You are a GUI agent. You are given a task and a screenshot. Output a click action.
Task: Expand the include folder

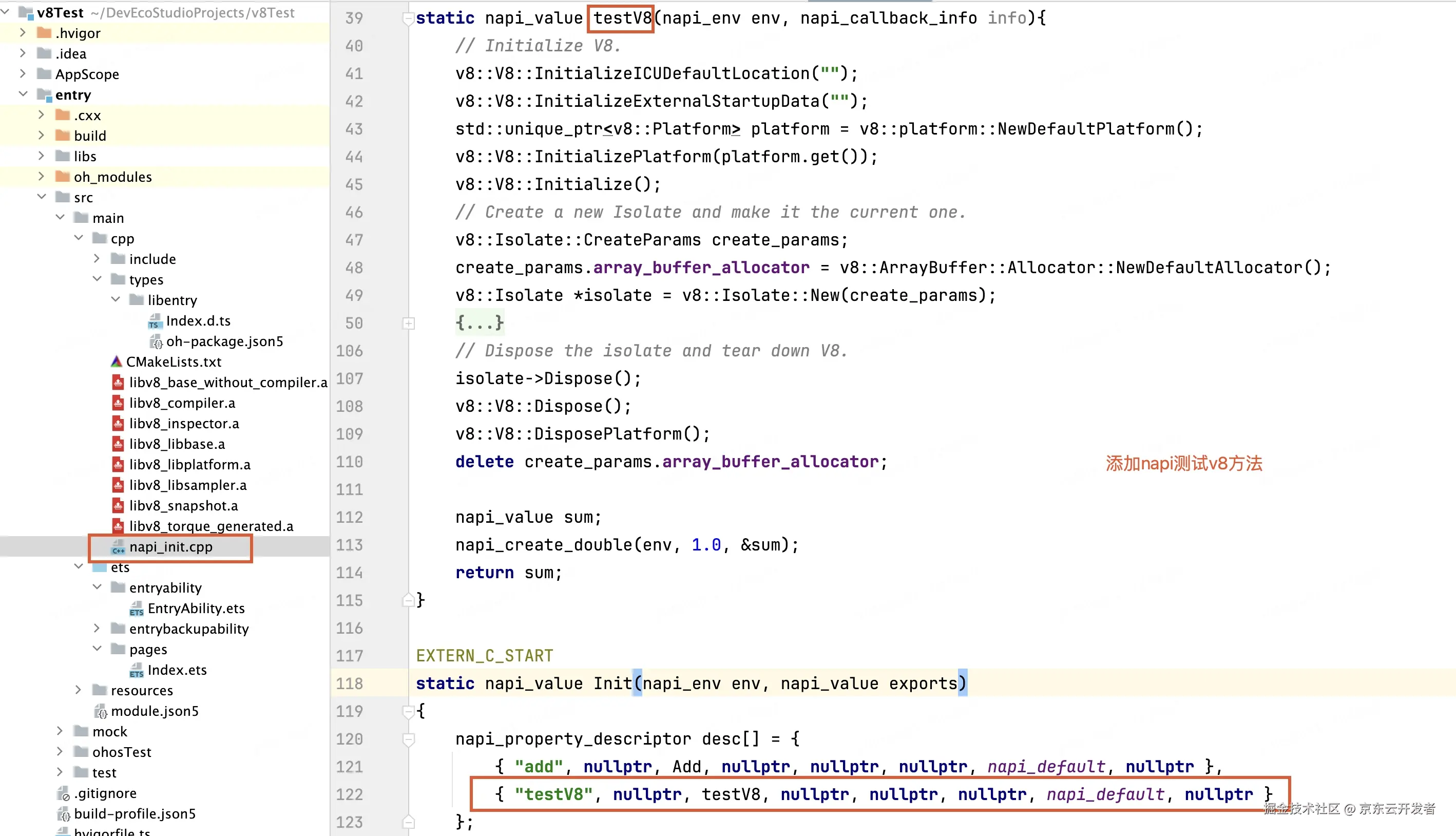(97, 259)
